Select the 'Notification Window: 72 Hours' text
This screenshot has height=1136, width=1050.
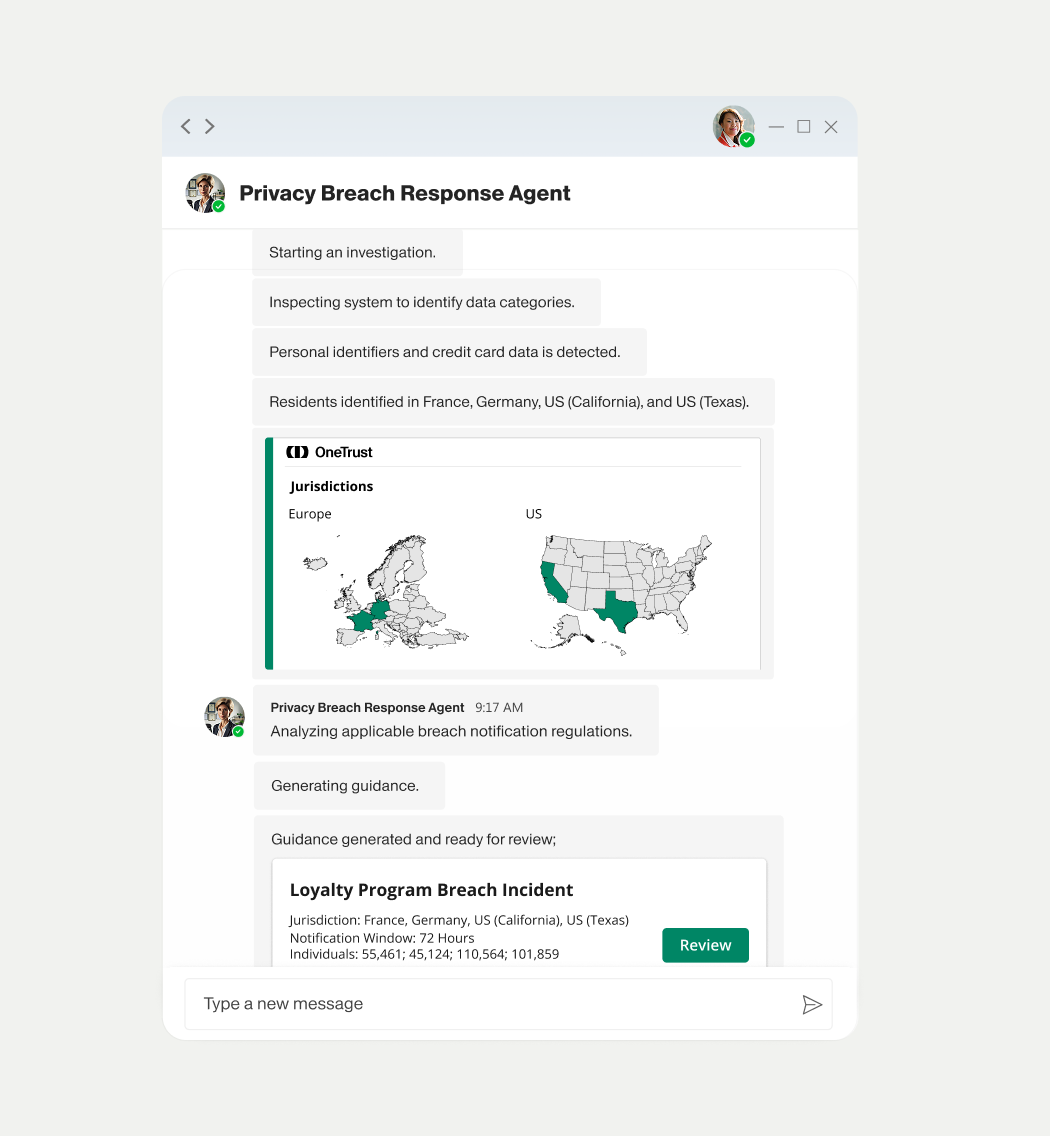point(383,938)
